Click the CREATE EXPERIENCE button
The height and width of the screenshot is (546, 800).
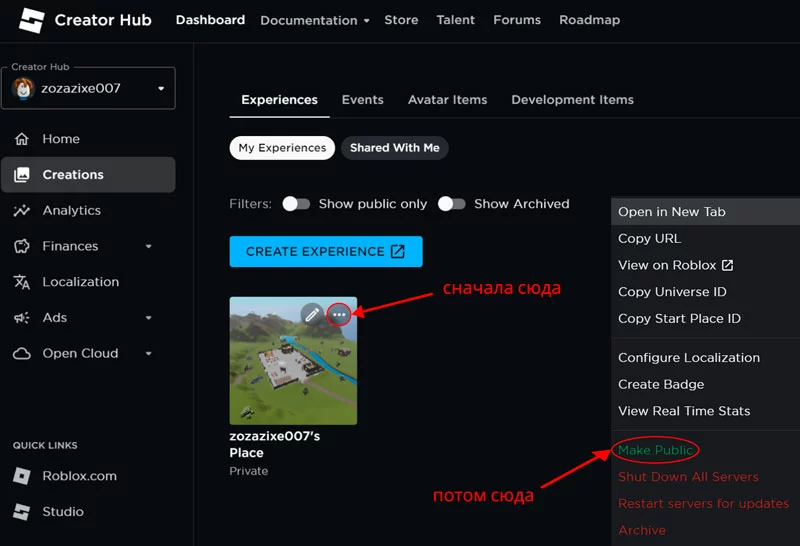click(326, 251)
